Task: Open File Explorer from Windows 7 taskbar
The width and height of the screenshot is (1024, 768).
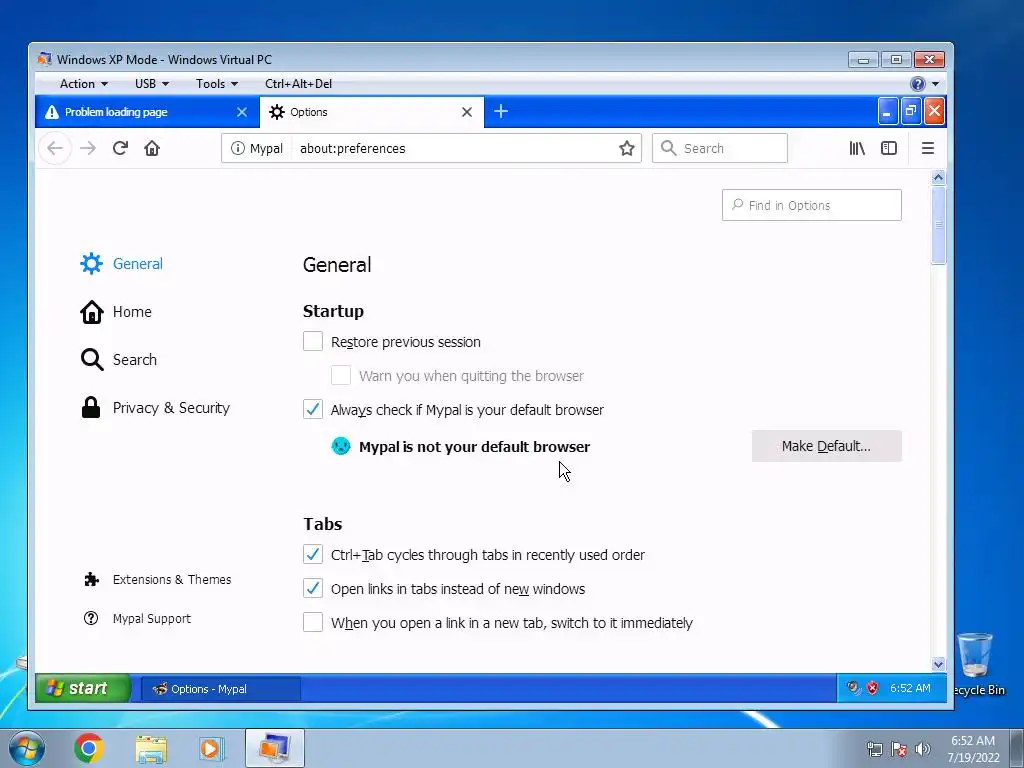Action: point(151,748)
